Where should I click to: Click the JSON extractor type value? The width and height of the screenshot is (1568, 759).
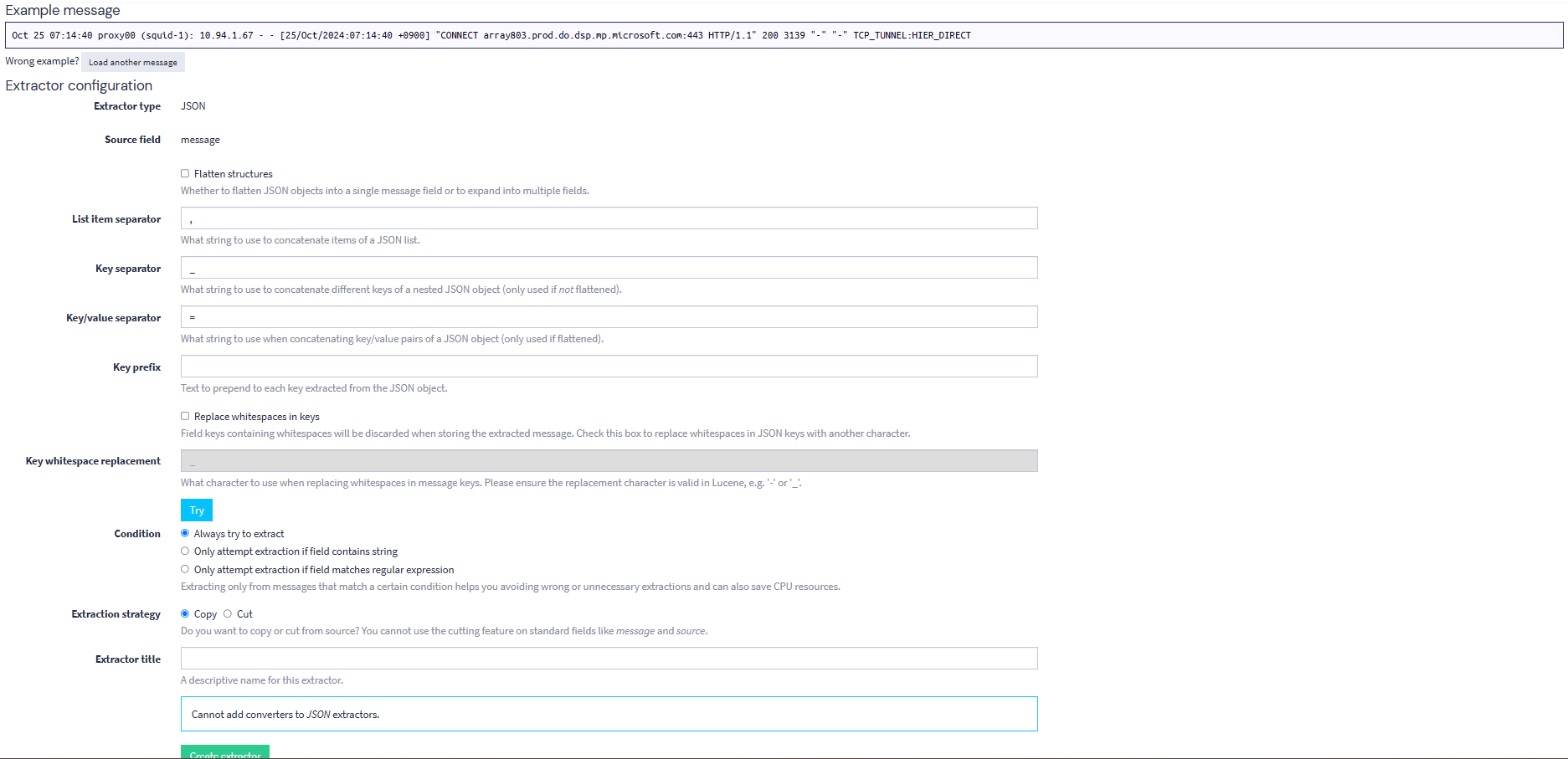[193, 106]
